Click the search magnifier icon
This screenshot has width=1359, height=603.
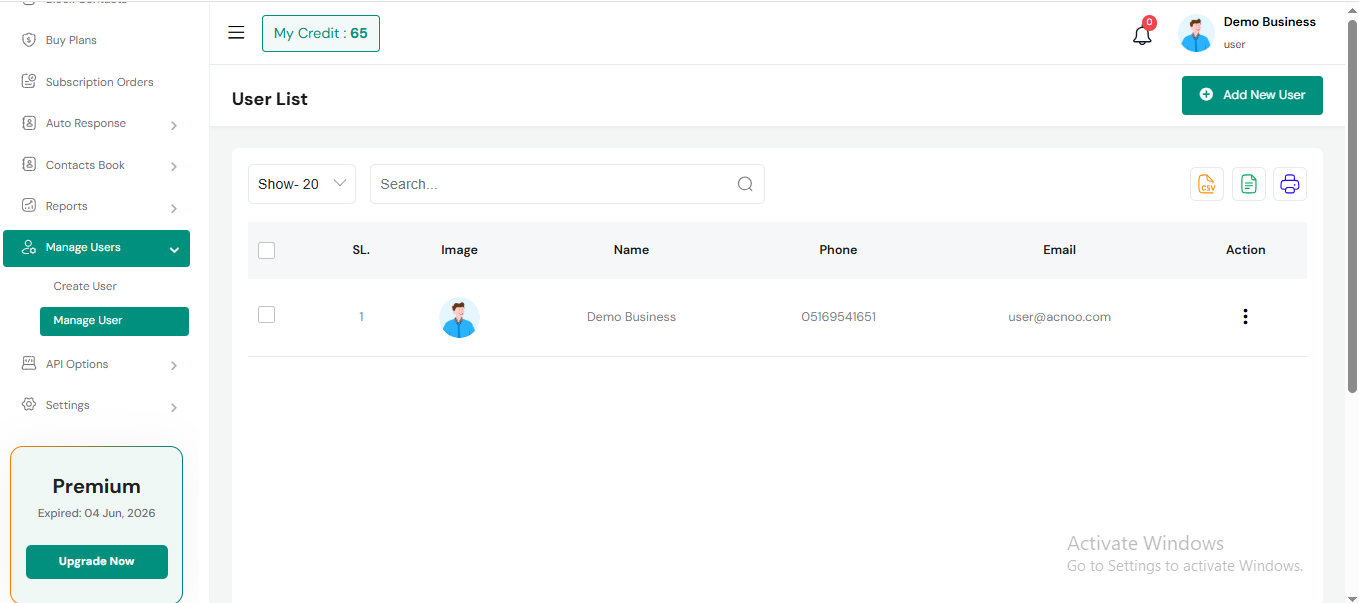click(x=745, y=184)
